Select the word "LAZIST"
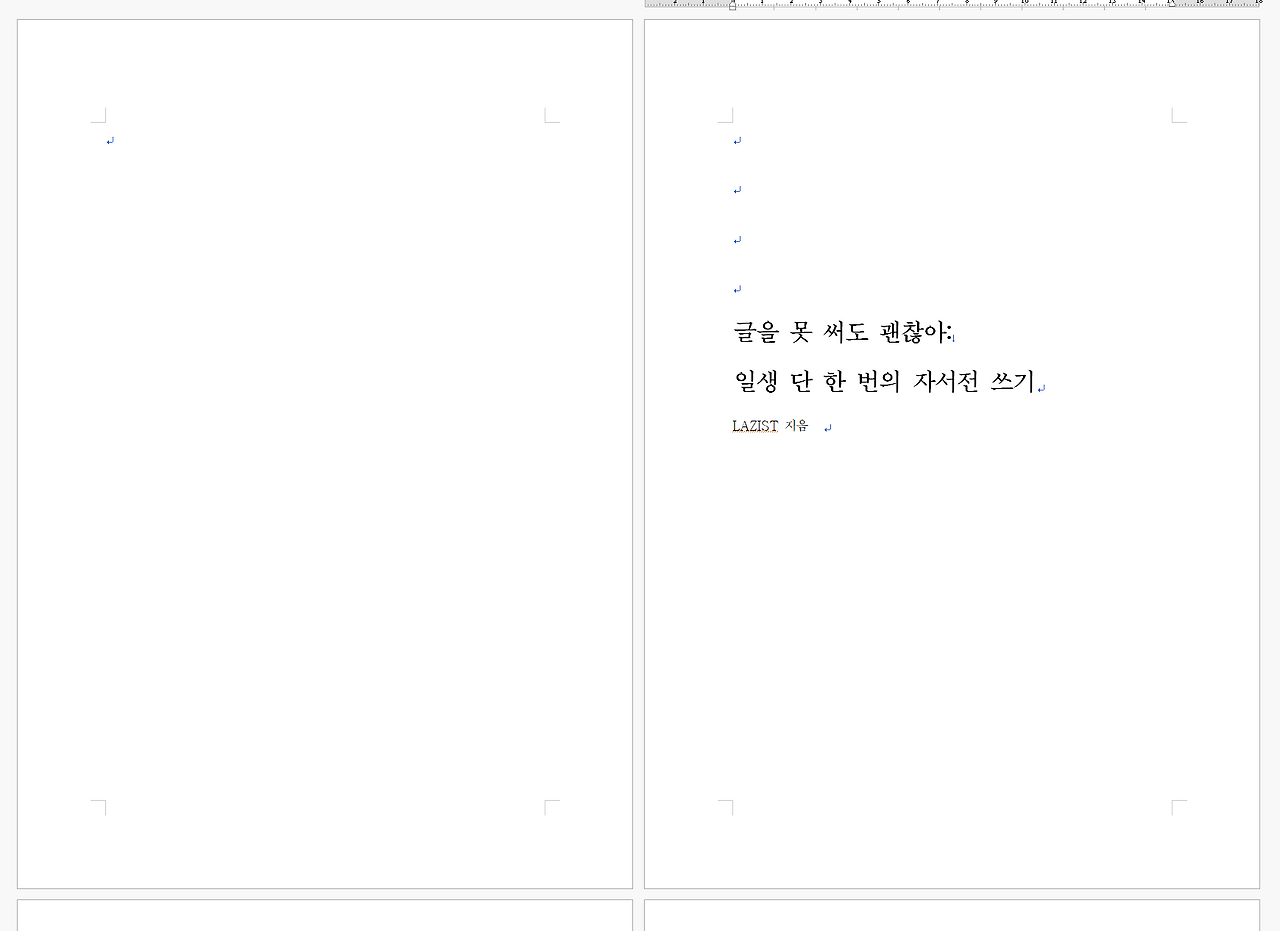Screen dimensions: 1280x931 pos(756,425)
